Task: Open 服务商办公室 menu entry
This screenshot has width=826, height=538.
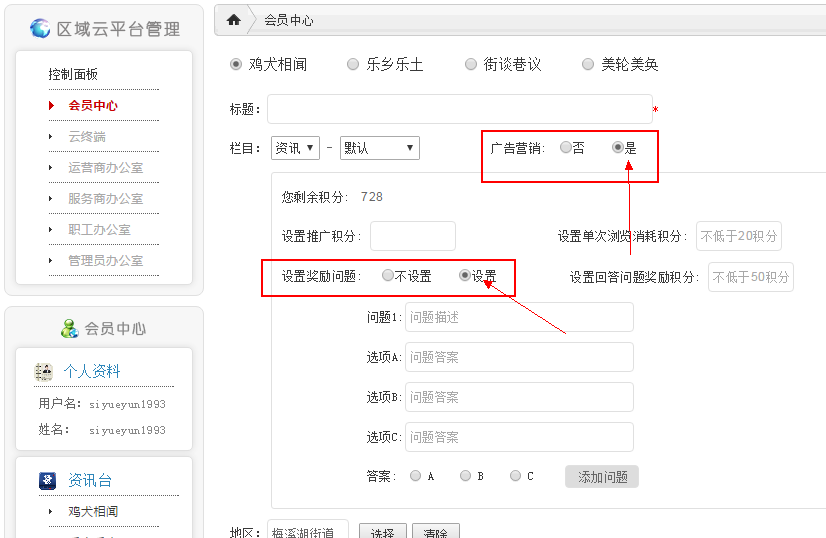Action: click(x=105, y=199)
